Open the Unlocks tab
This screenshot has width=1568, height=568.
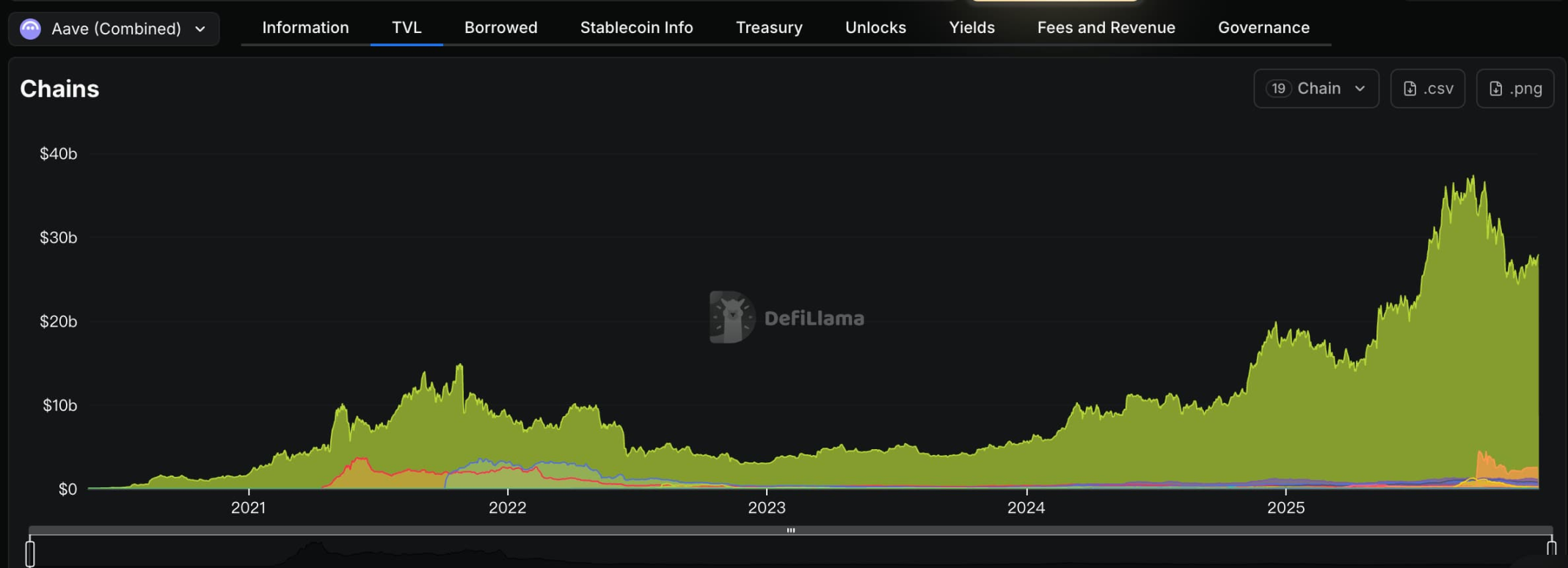[875, 28]
